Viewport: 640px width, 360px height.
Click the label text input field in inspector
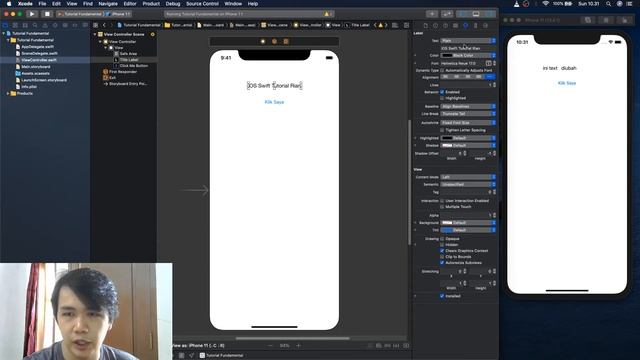pyautogui.click(x=468, y=48)
